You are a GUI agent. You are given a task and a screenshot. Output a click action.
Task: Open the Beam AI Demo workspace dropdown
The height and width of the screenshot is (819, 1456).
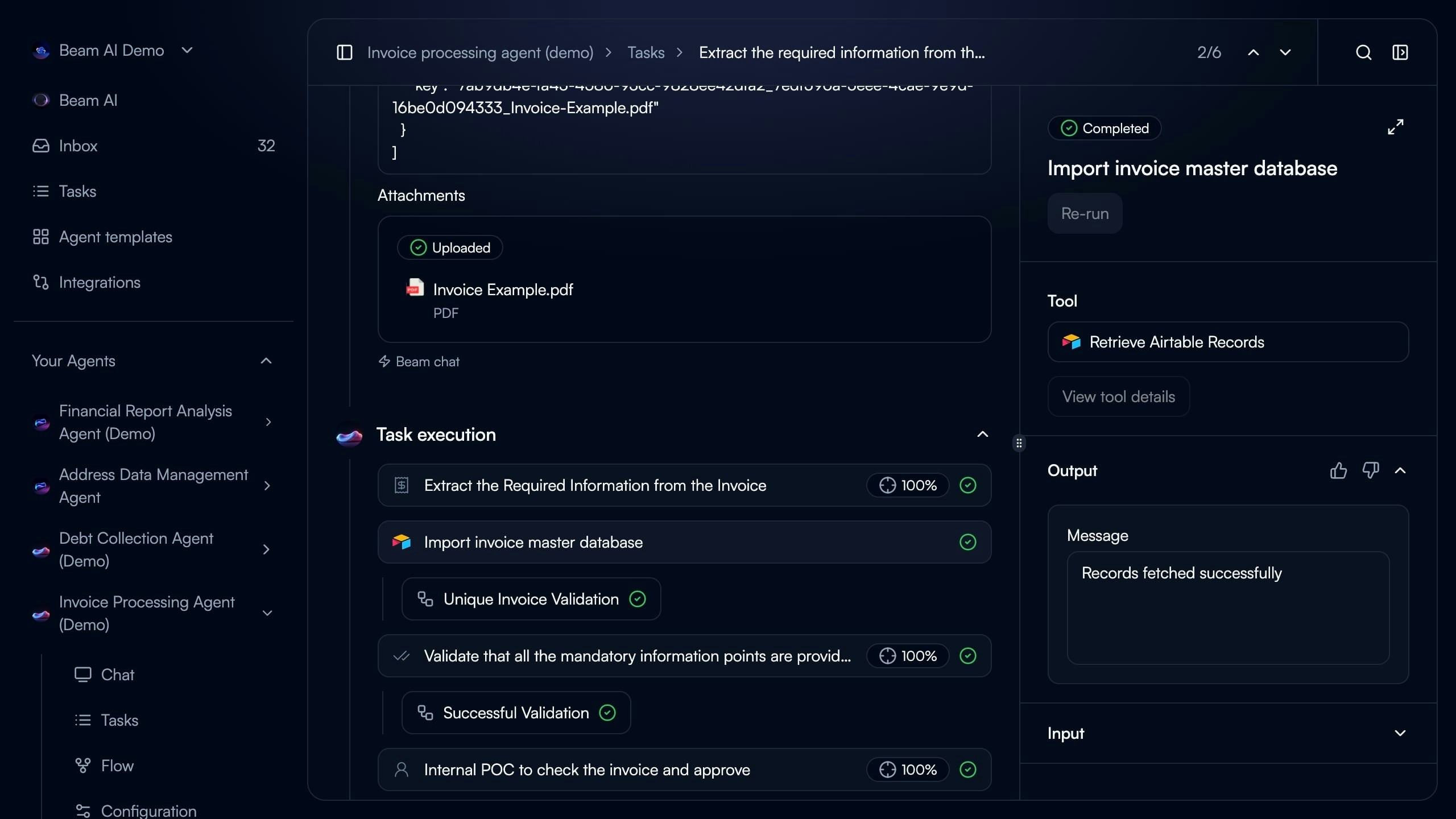pos(187,50)
